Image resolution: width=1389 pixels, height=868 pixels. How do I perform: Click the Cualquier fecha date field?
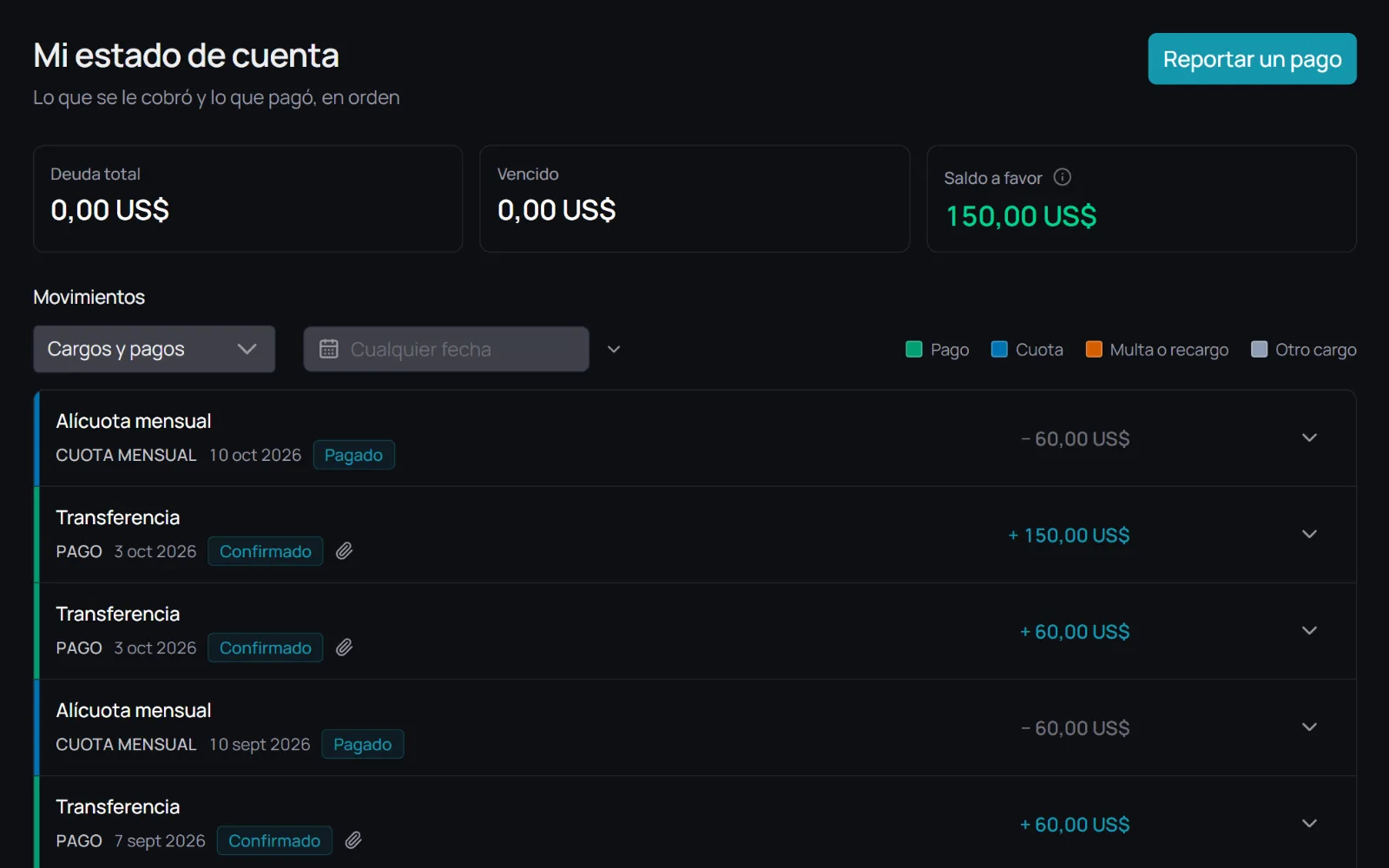[x=446, y=349]
